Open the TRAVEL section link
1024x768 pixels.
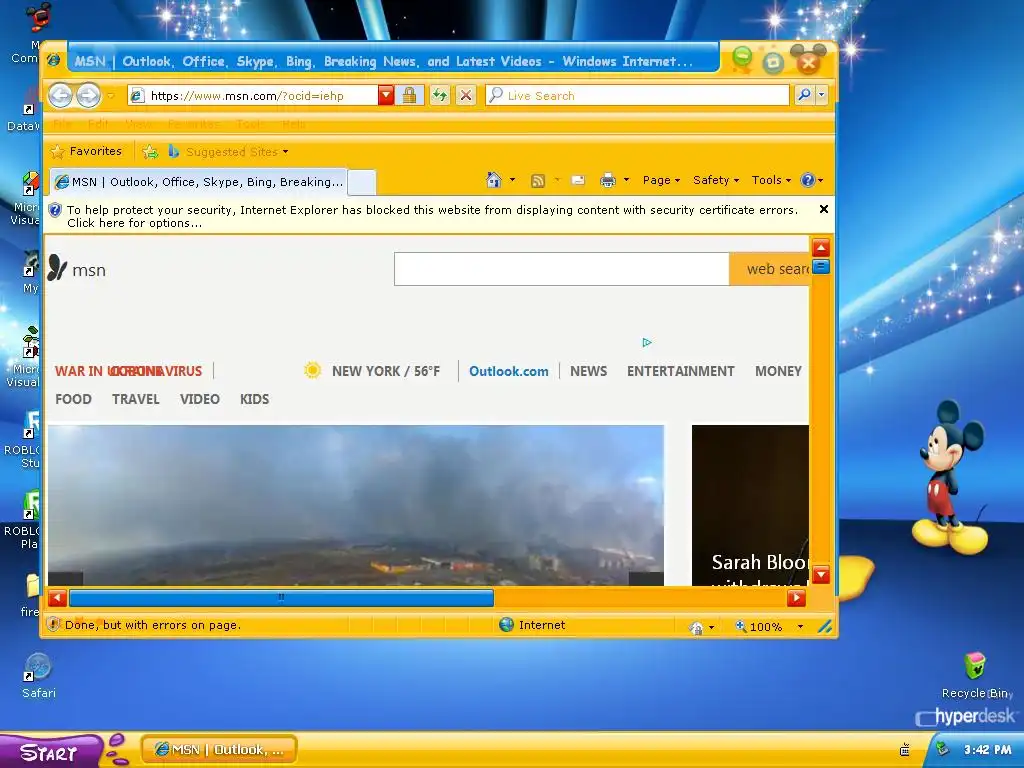tap(135, 399)
